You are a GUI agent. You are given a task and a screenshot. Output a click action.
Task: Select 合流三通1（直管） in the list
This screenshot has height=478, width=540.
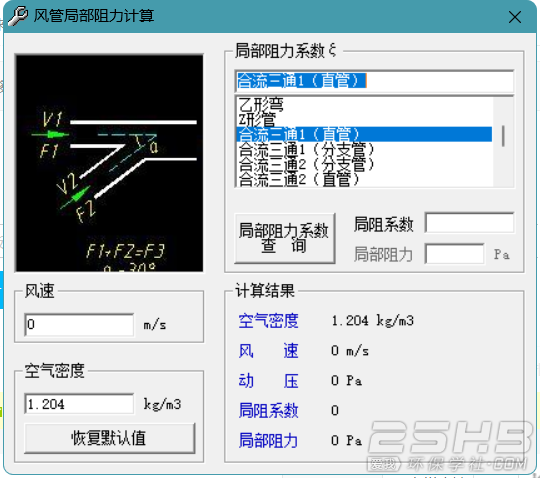[364, 134]
